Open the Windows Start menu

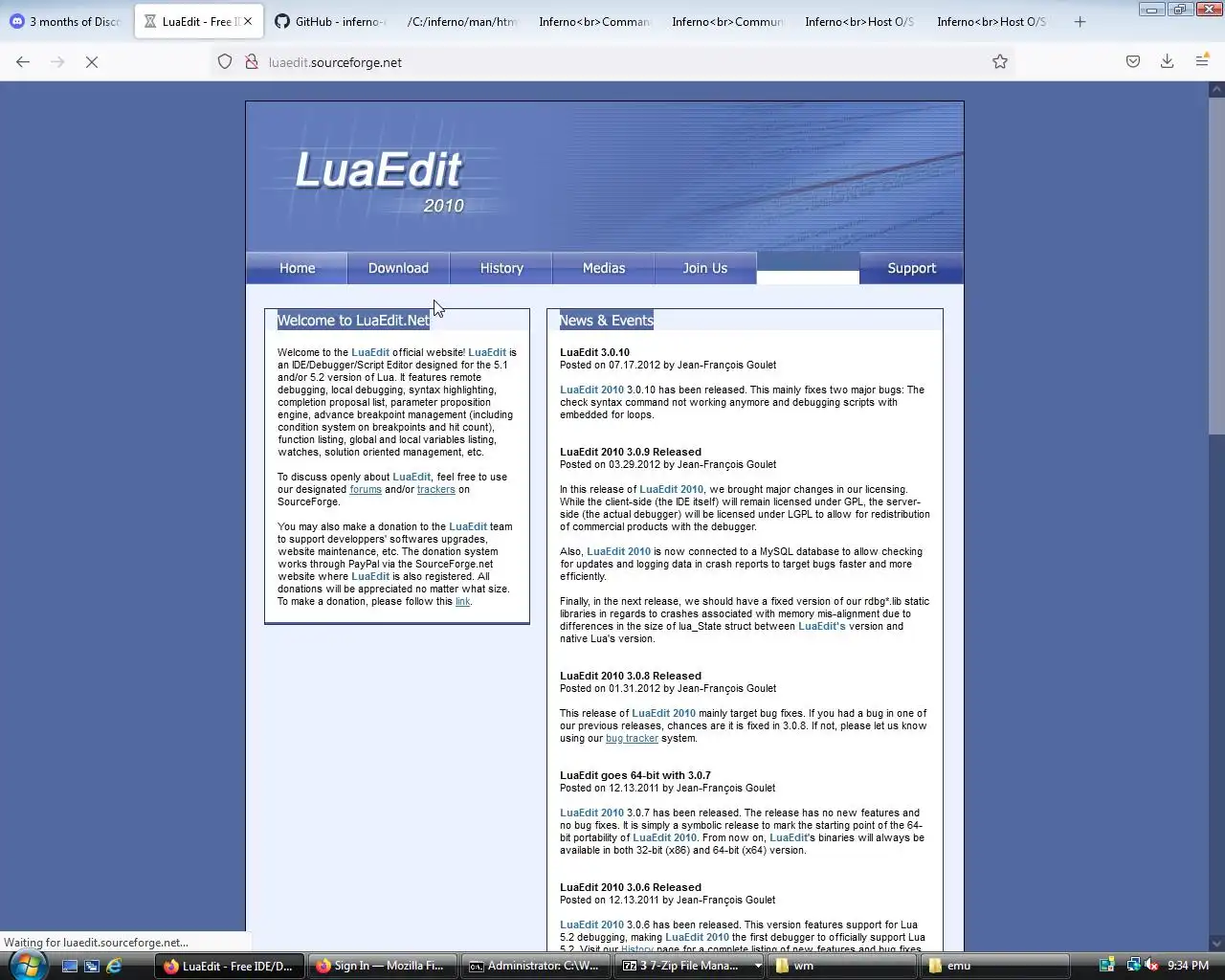[26, 965]
